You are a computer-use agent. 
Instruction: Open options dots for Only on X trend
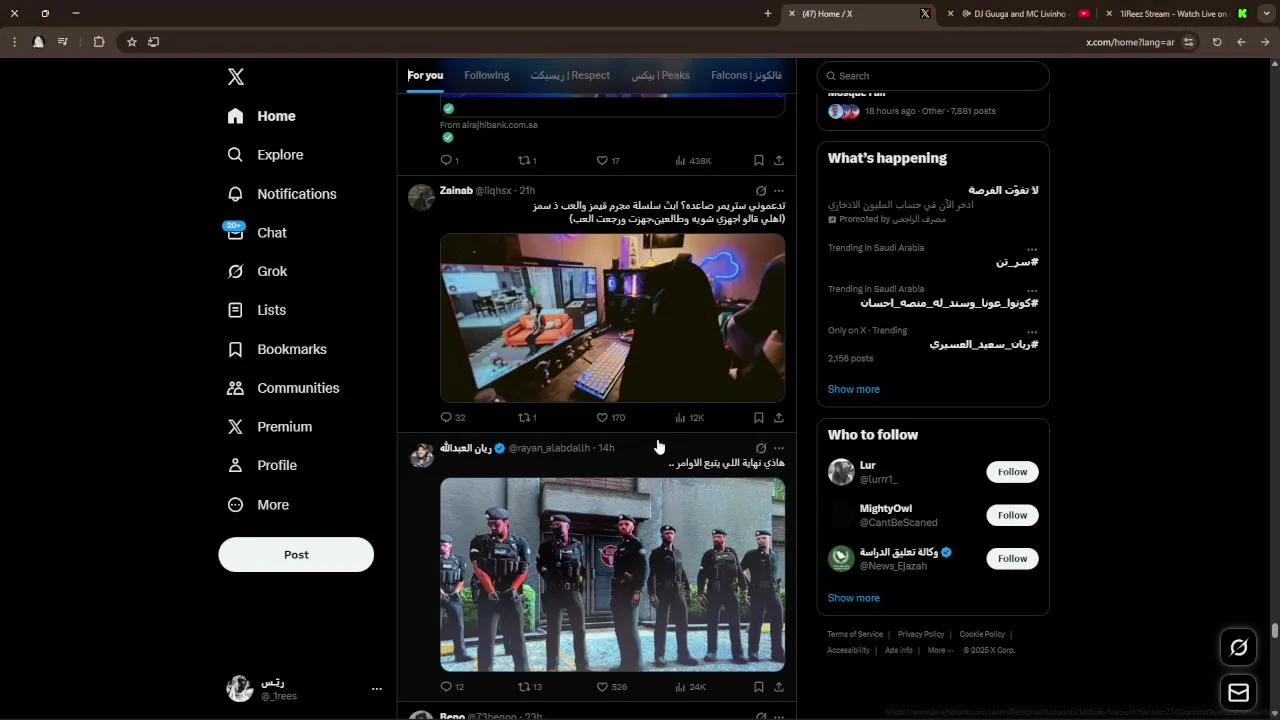point(1032,331)
